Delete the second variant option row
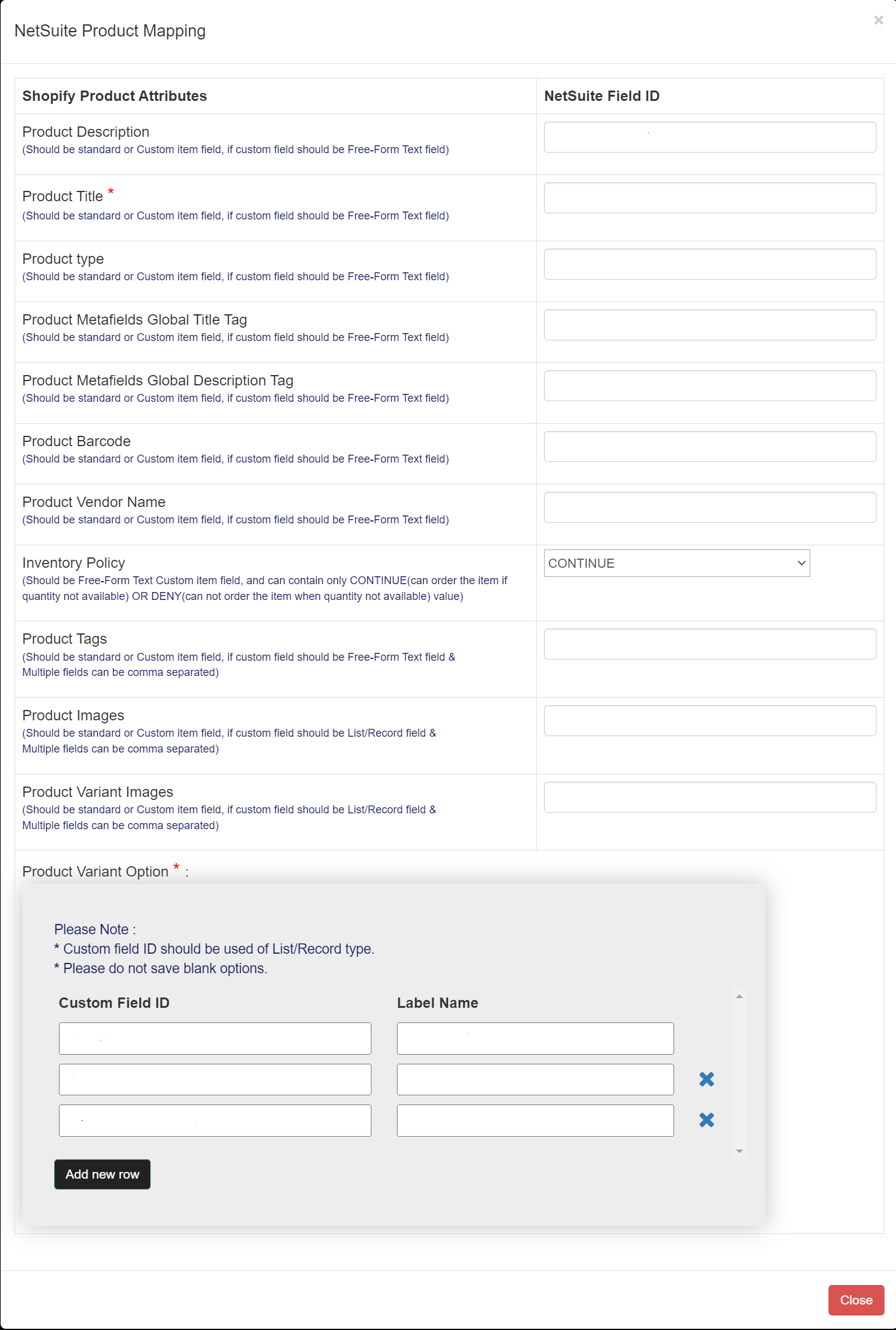Screen dimensions: 896x1330 pos(706,1079)
